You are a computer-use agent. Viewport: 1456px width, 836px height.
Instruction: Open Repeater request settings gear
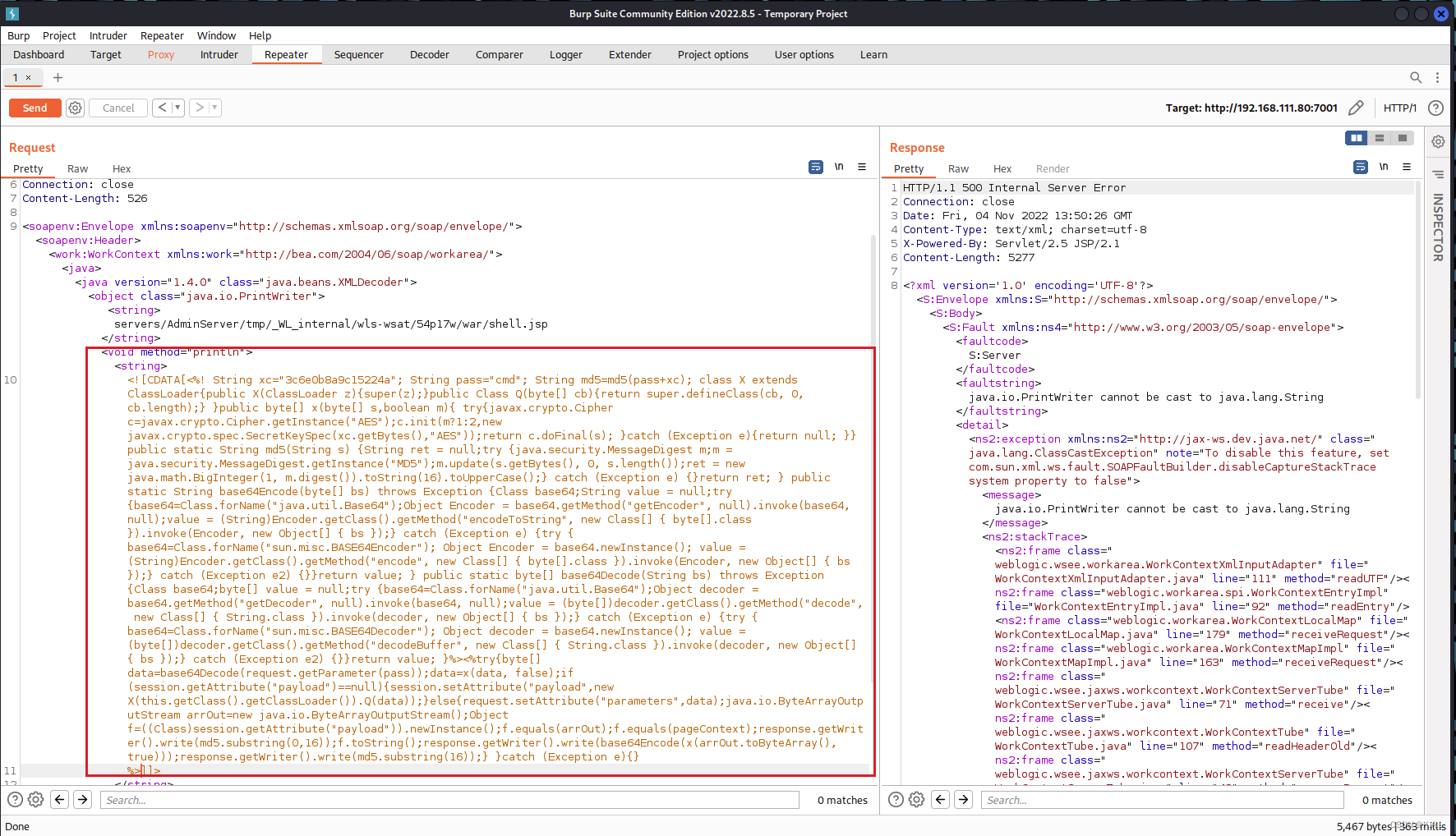point(75,108)
